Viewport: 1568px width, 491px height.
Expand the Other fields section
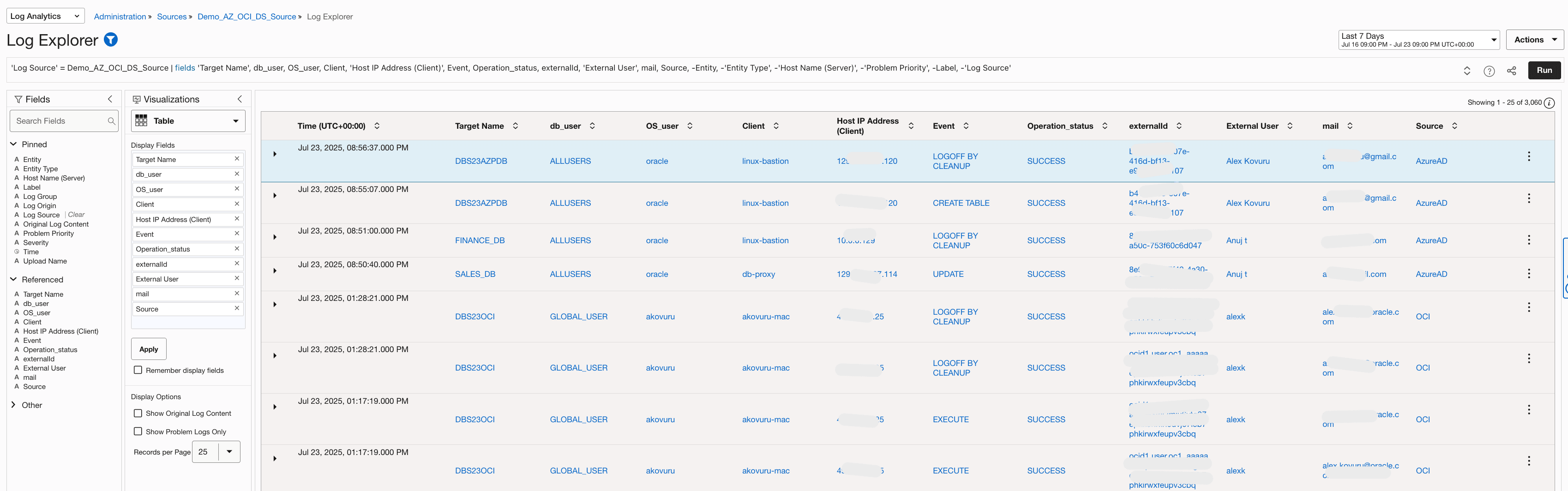pyautogui.click(x=13, y=405)
